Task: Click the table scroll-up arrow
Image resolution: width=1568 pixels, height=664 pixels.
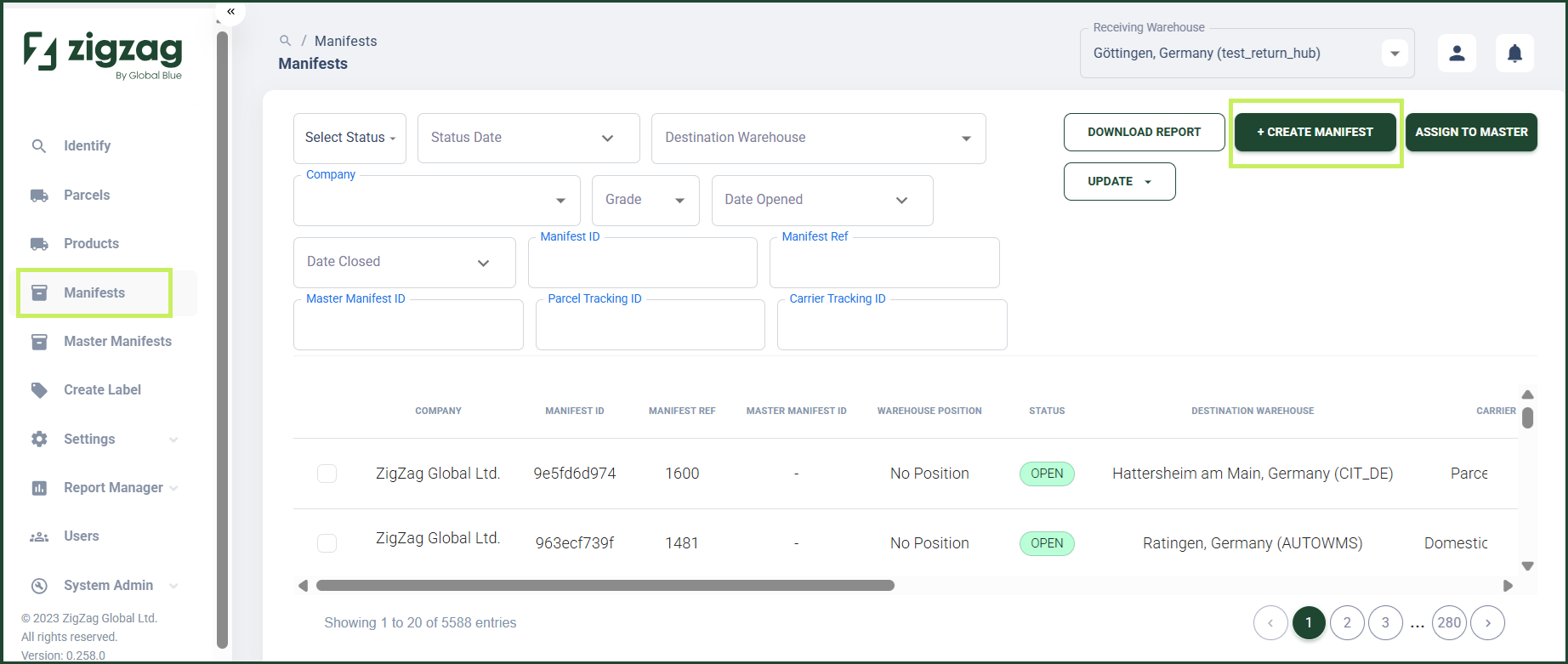Action: coord(1527,394)
